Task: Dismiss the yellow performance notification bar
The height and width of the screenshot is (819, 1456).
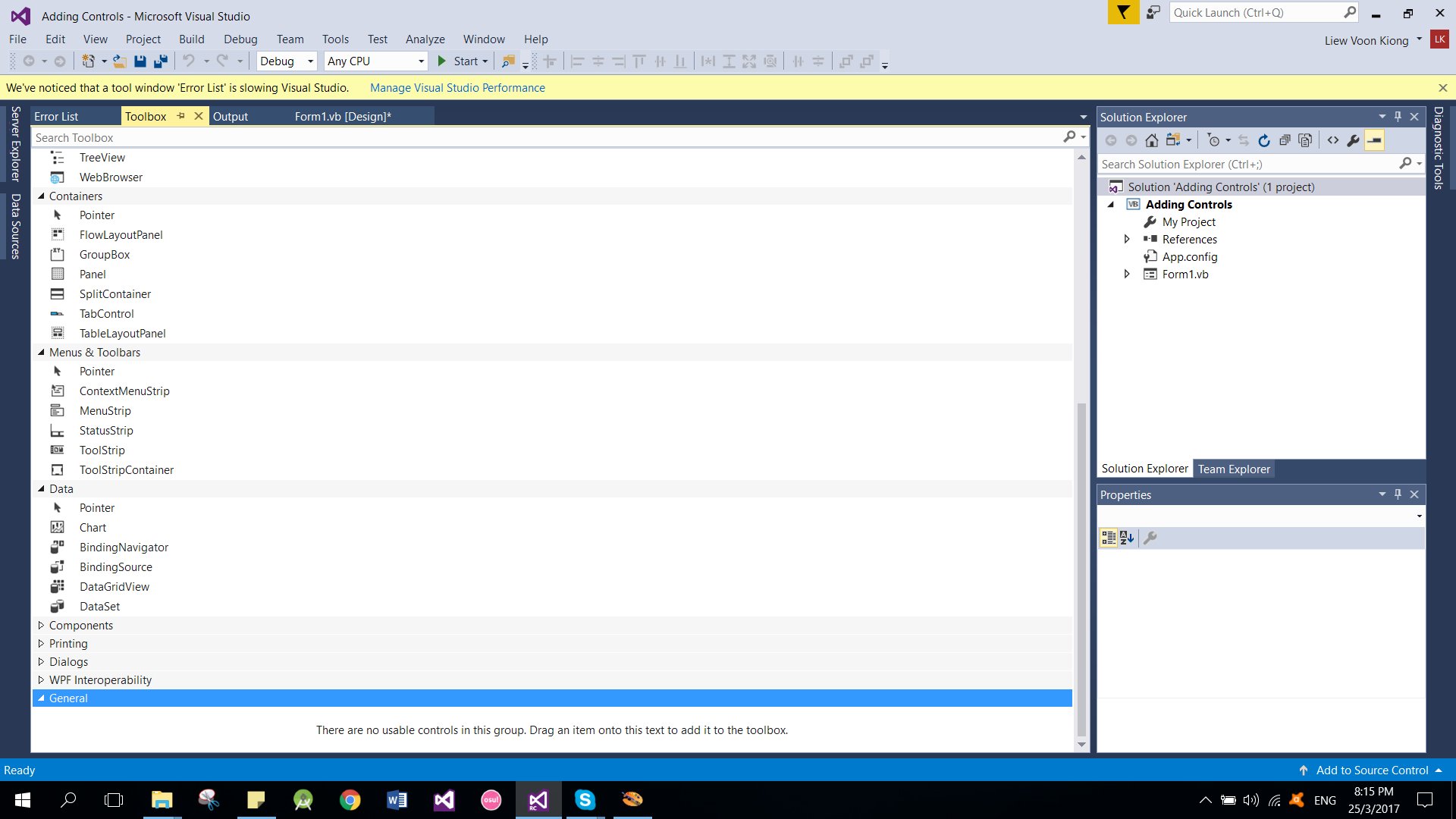Action: [1443, 88]
